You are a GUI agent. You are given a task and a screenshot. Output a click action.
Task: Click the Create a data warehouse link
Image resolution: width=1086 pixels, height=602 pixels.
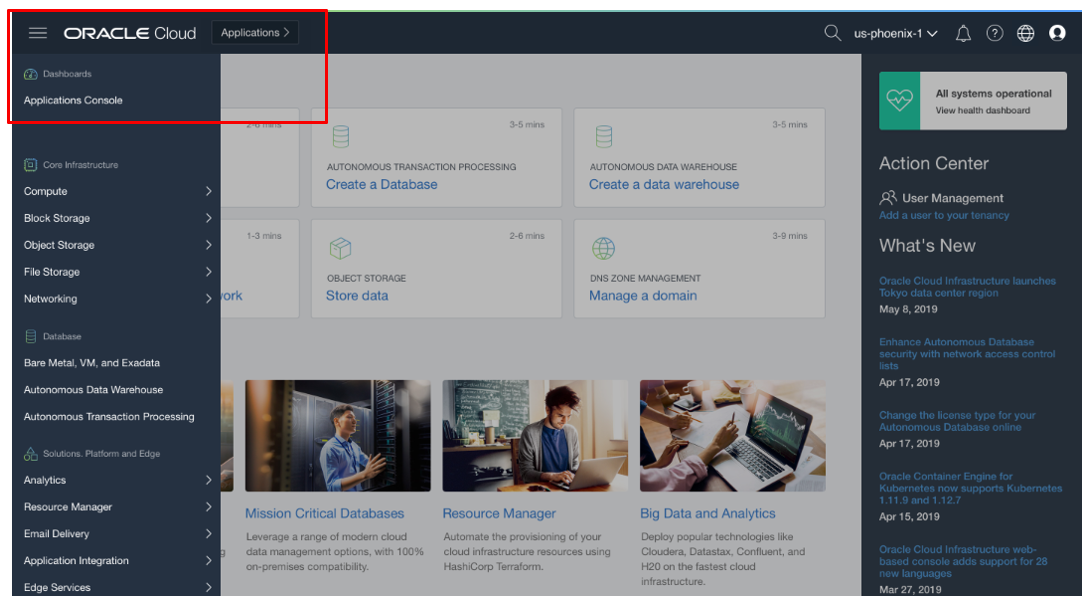click(664, 184)
